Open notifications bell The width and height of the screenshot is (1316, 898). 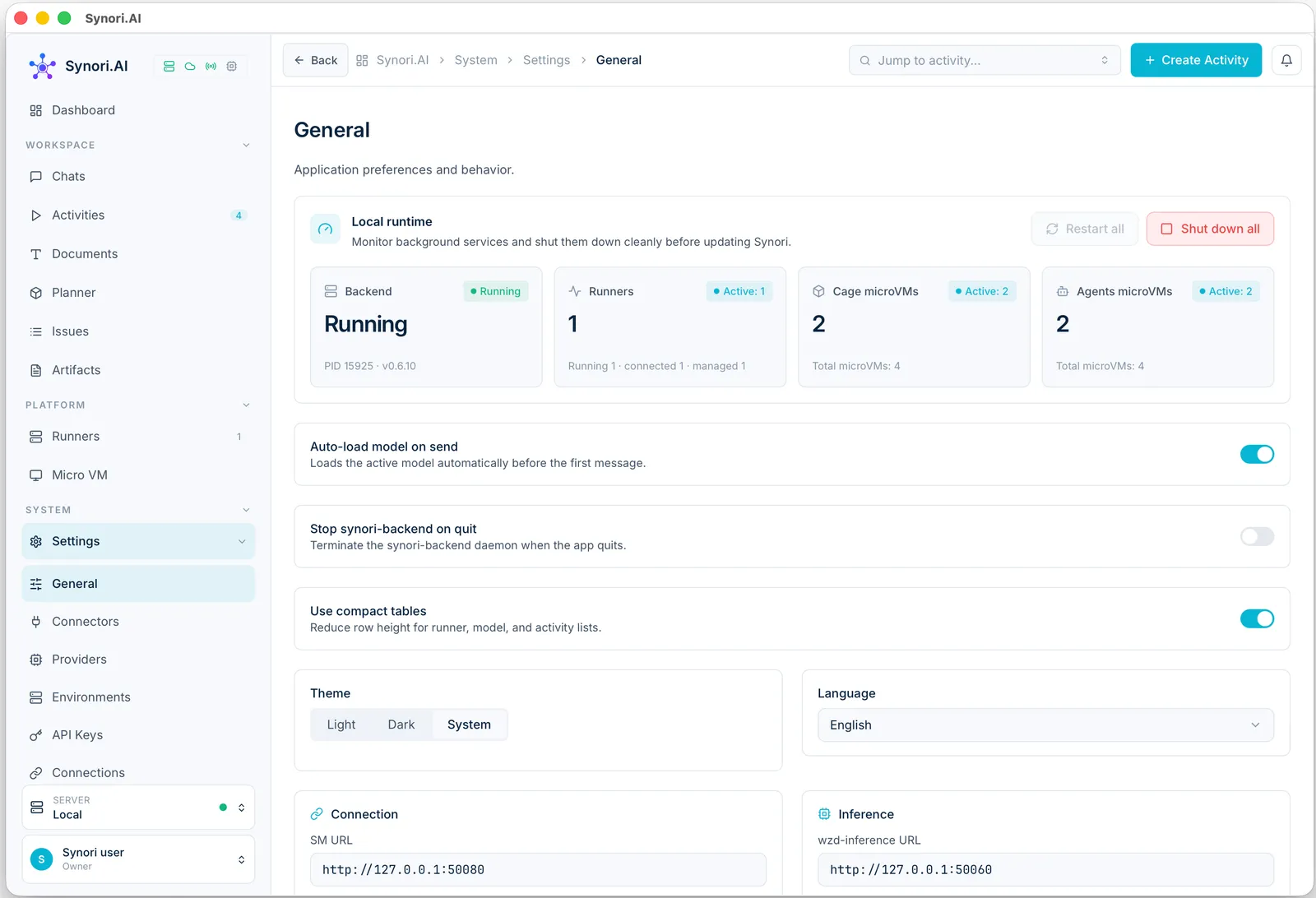(x=1286, y=60)
